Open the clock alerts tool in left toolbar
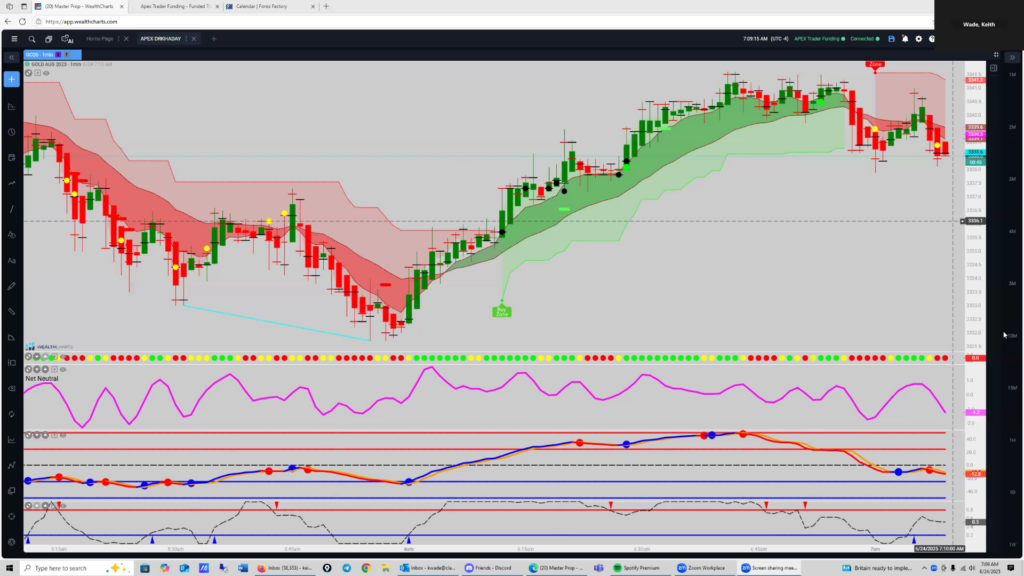Viewport: 1024px width, 576px height. 12,132
